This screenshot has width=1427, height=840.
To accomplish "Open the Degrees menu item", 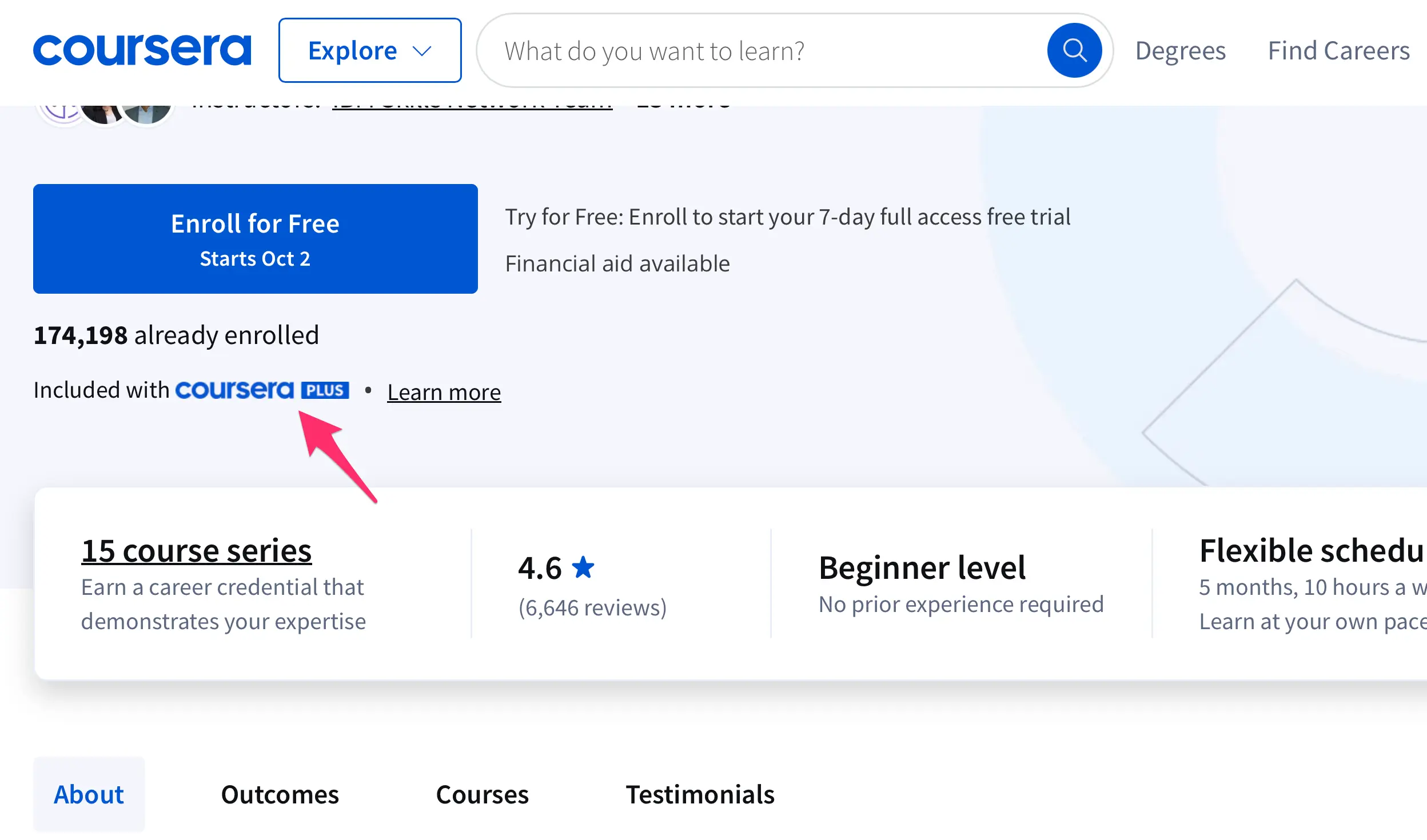I will click(x=1180, y=50).
